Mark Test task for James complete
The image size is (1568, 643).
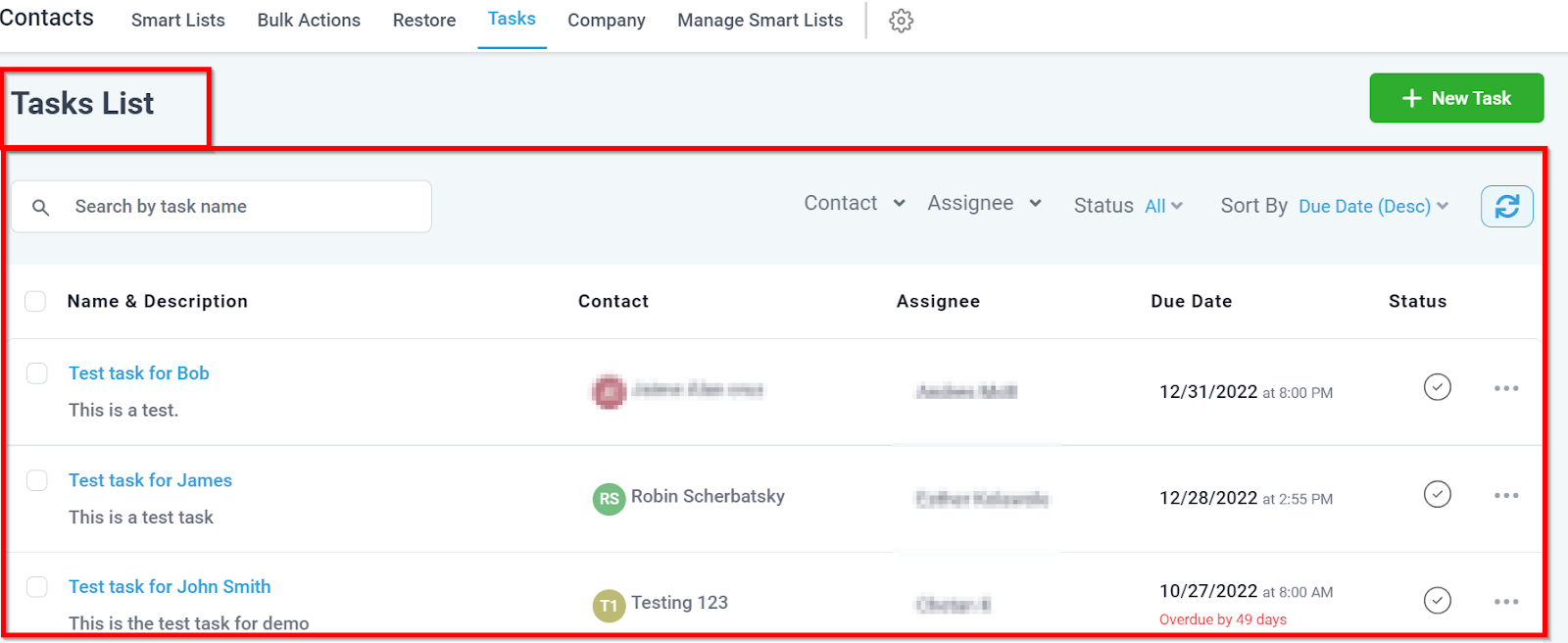point(1437,494)
